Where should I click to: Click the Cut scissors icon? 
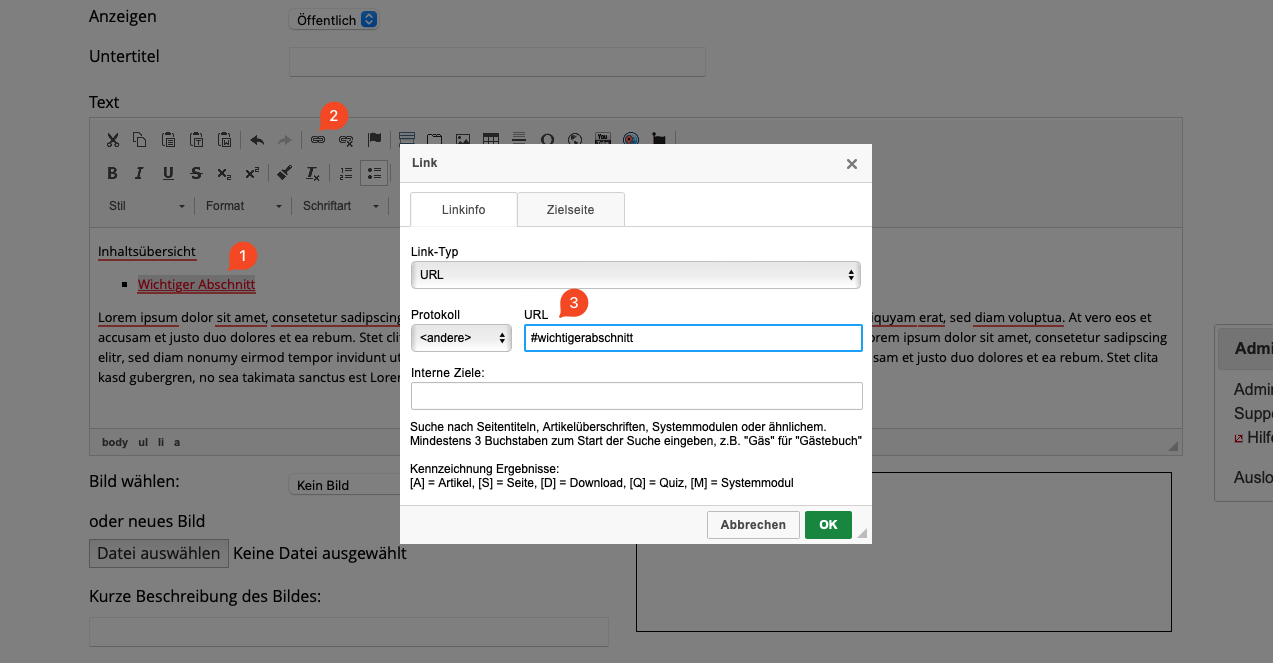[x=113, y=140]
